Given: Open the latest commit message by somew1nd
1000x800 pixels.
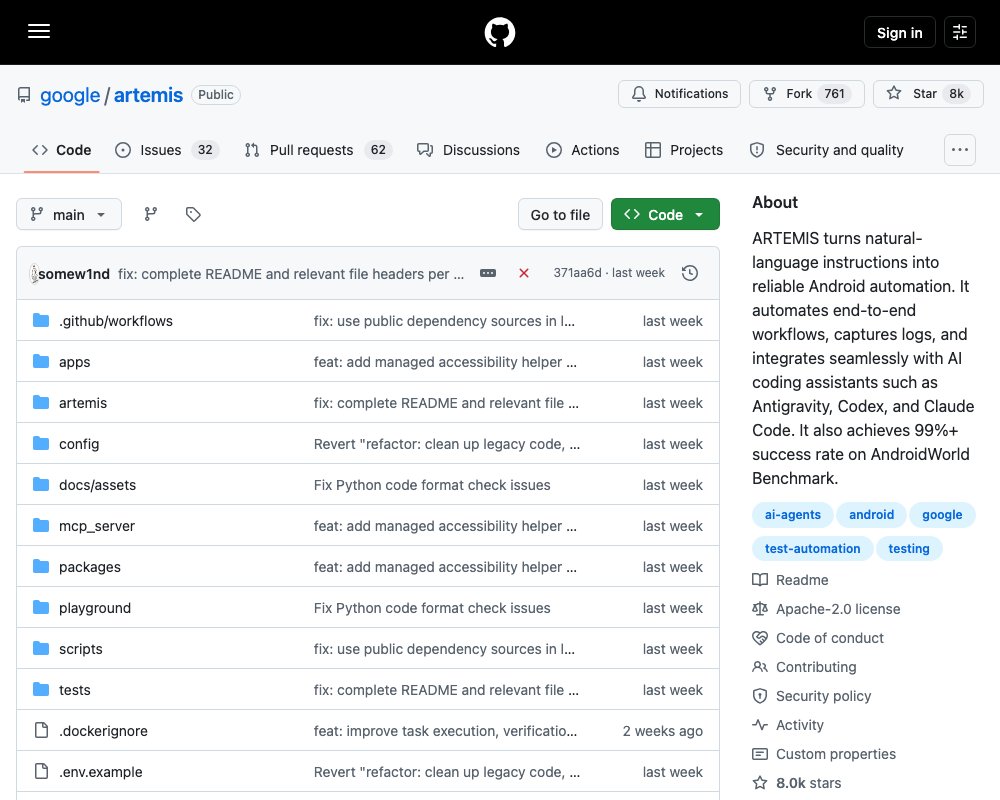Looking at the screenshot, I should [x=291, y=274].
